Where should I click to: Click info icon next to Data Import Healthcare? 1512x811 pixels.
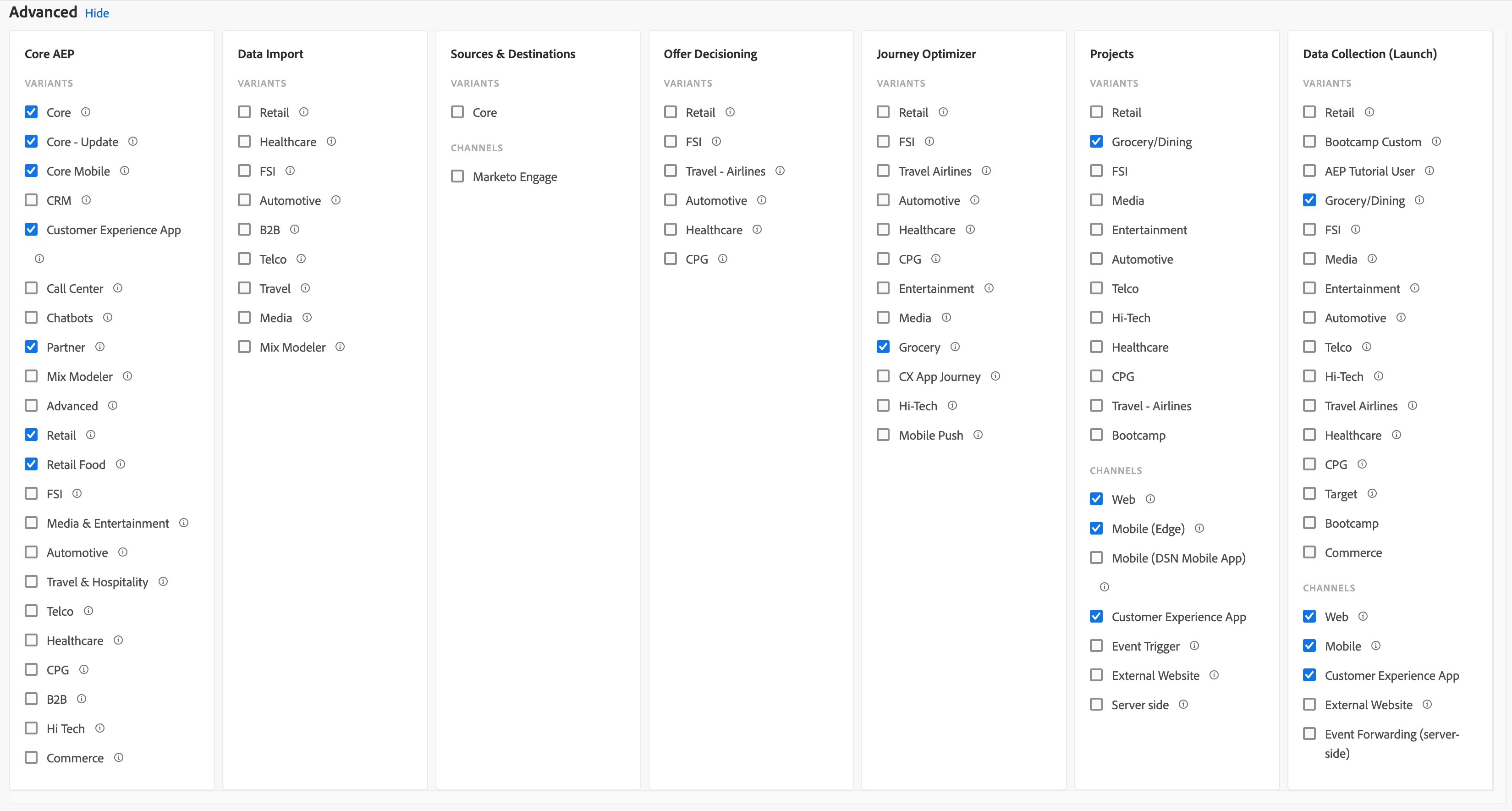pyautogui.click(x=332, y=142)
